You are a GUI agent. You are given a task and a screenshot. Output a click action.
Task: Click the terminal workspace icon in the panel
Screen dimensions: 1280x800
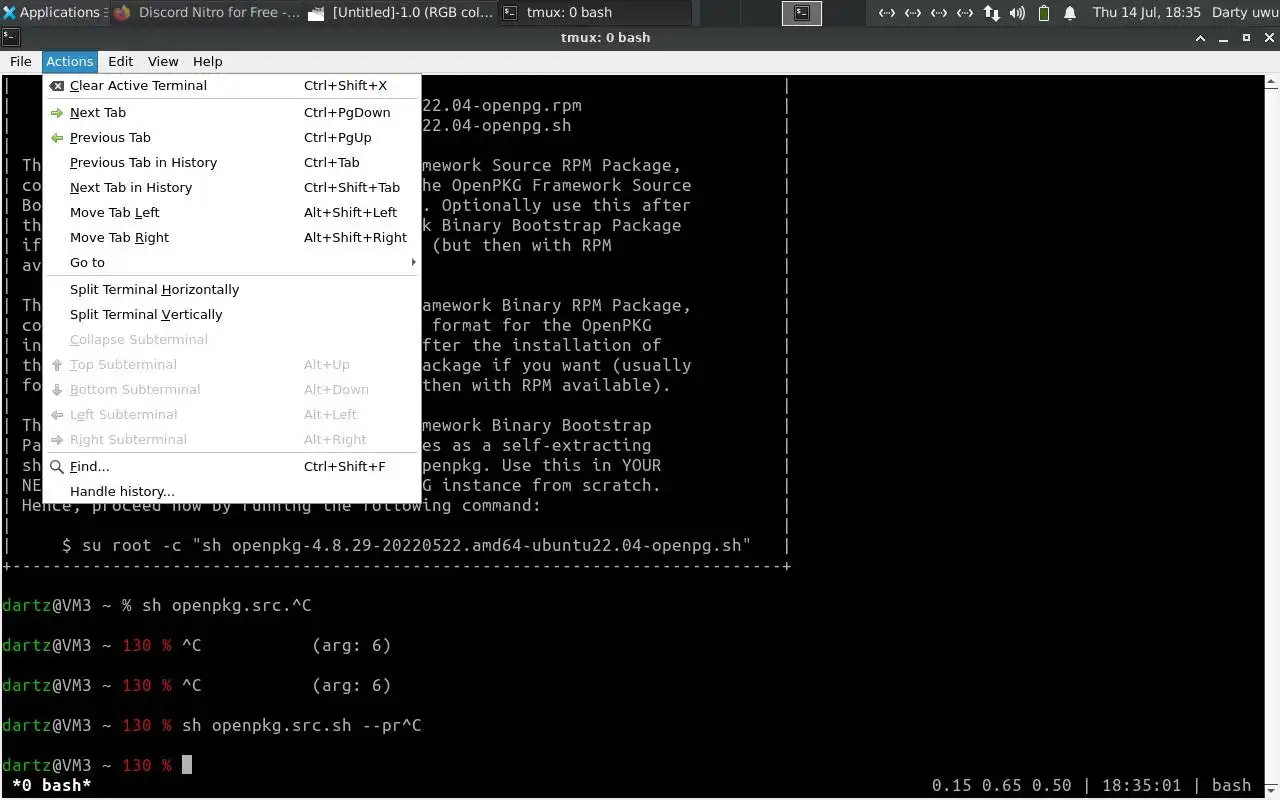(x=801, y=12)
